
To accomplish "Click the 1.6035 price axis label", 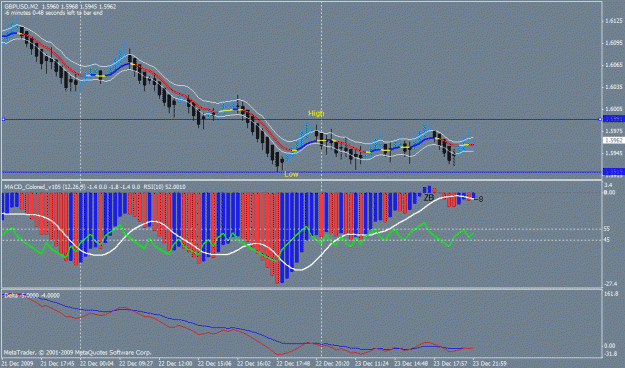I will click(614, 87).
